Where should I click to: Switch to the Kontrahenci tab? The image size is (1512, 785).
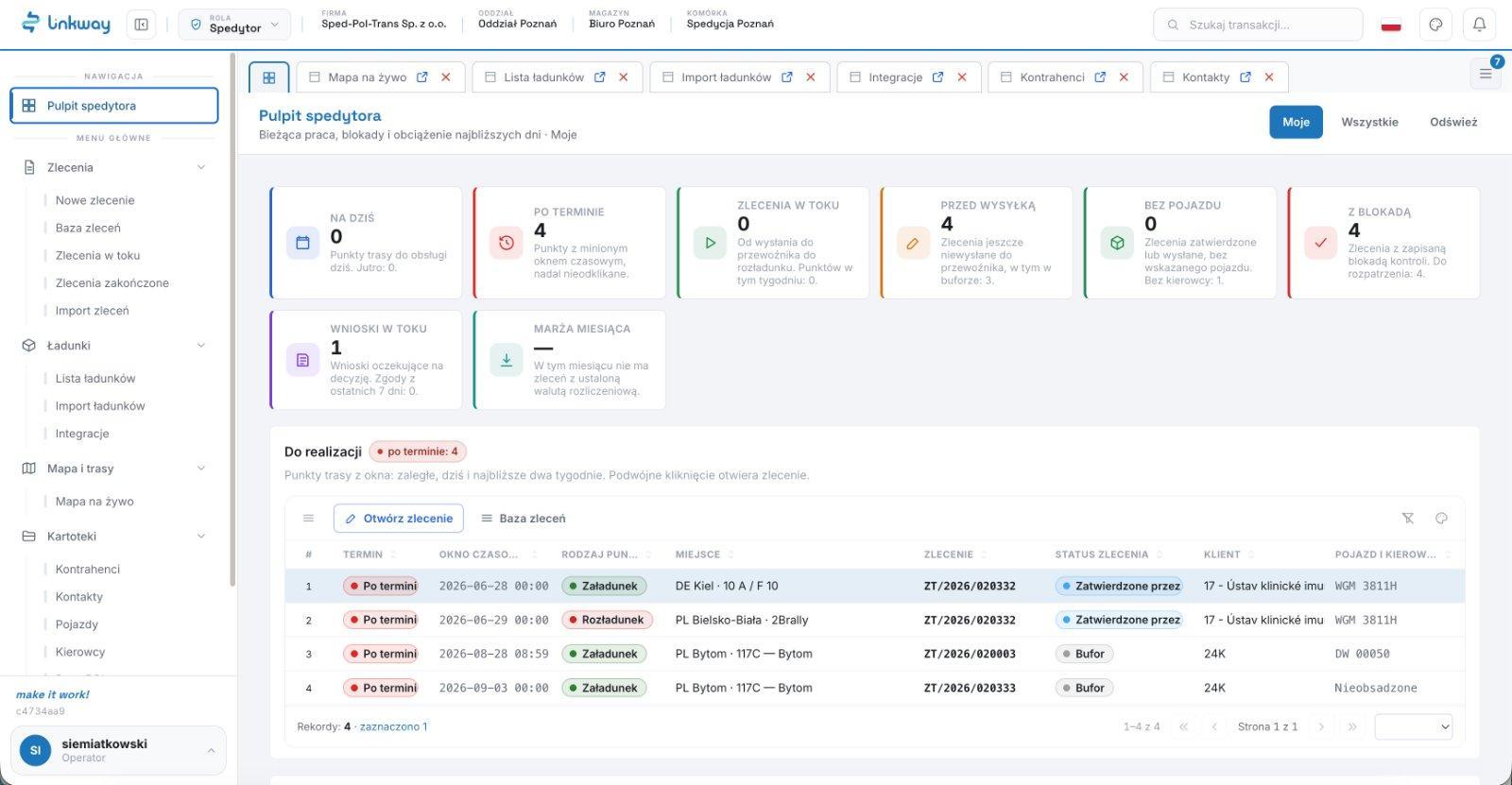pos(1052,77)
